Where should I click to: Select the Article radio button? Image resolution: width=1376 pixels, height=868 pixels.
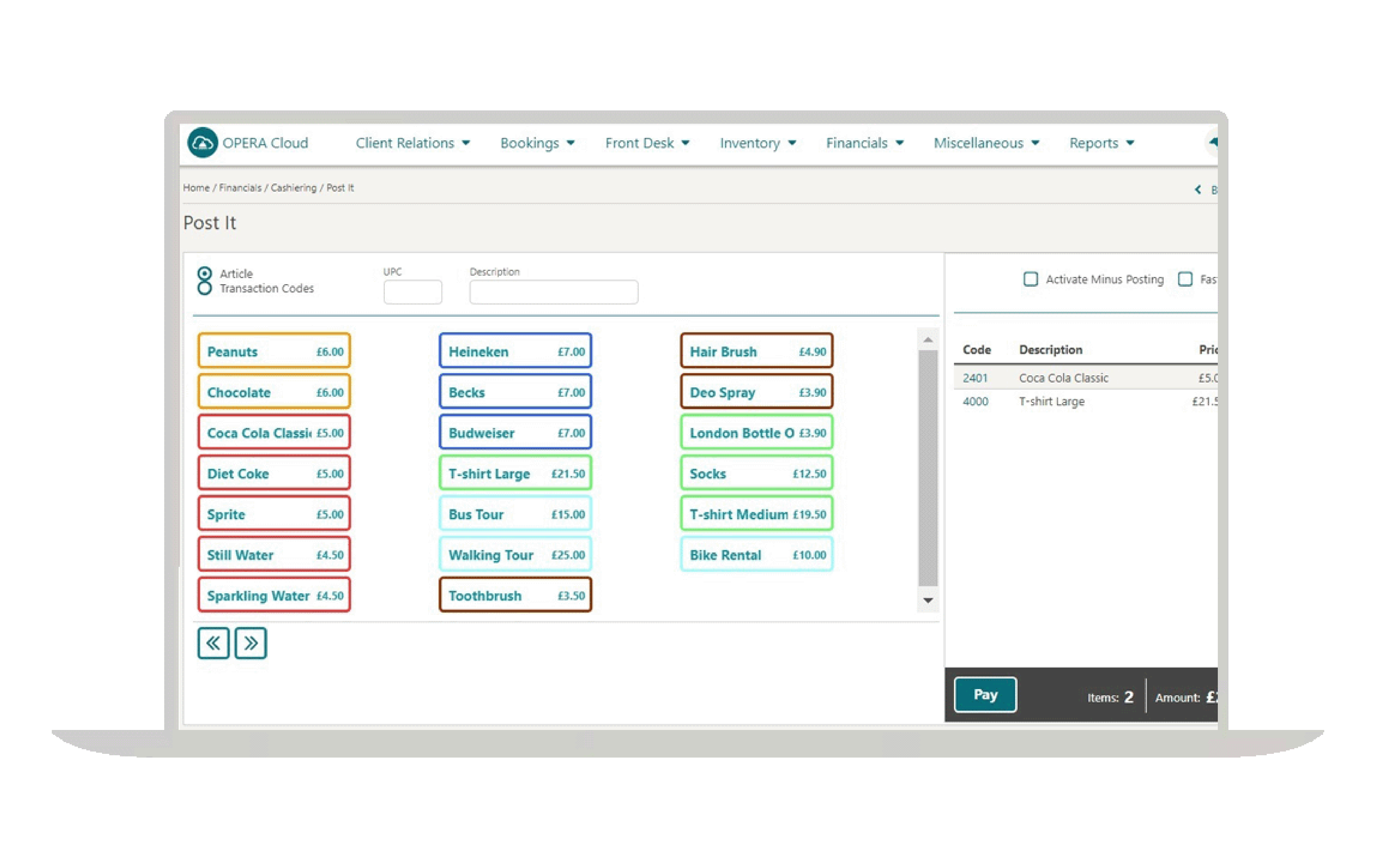205,274
